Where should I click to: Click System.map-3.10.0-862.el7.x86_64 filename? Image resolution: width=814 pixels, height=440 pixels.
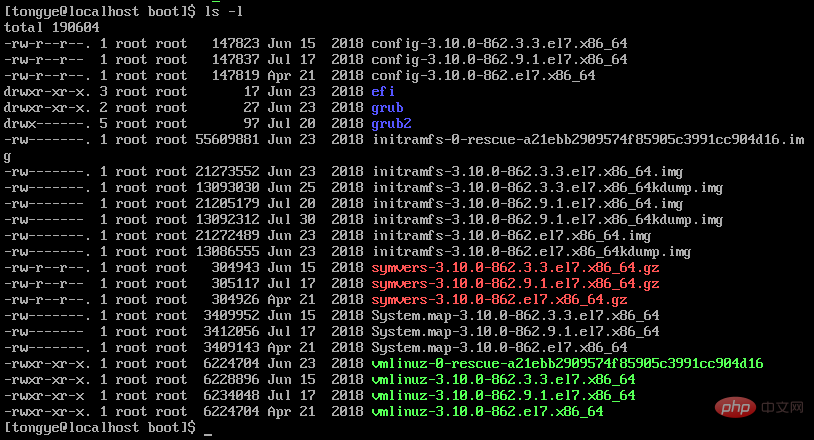[x=499, y=348]
